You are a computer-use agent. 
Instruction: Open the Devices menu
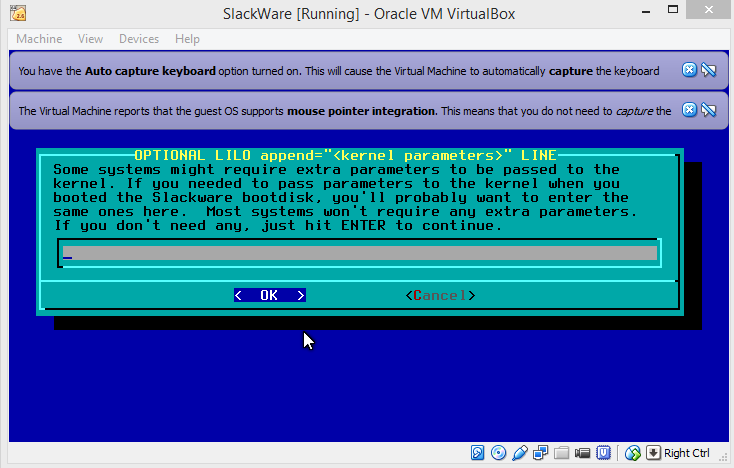[x=139, y=39]
